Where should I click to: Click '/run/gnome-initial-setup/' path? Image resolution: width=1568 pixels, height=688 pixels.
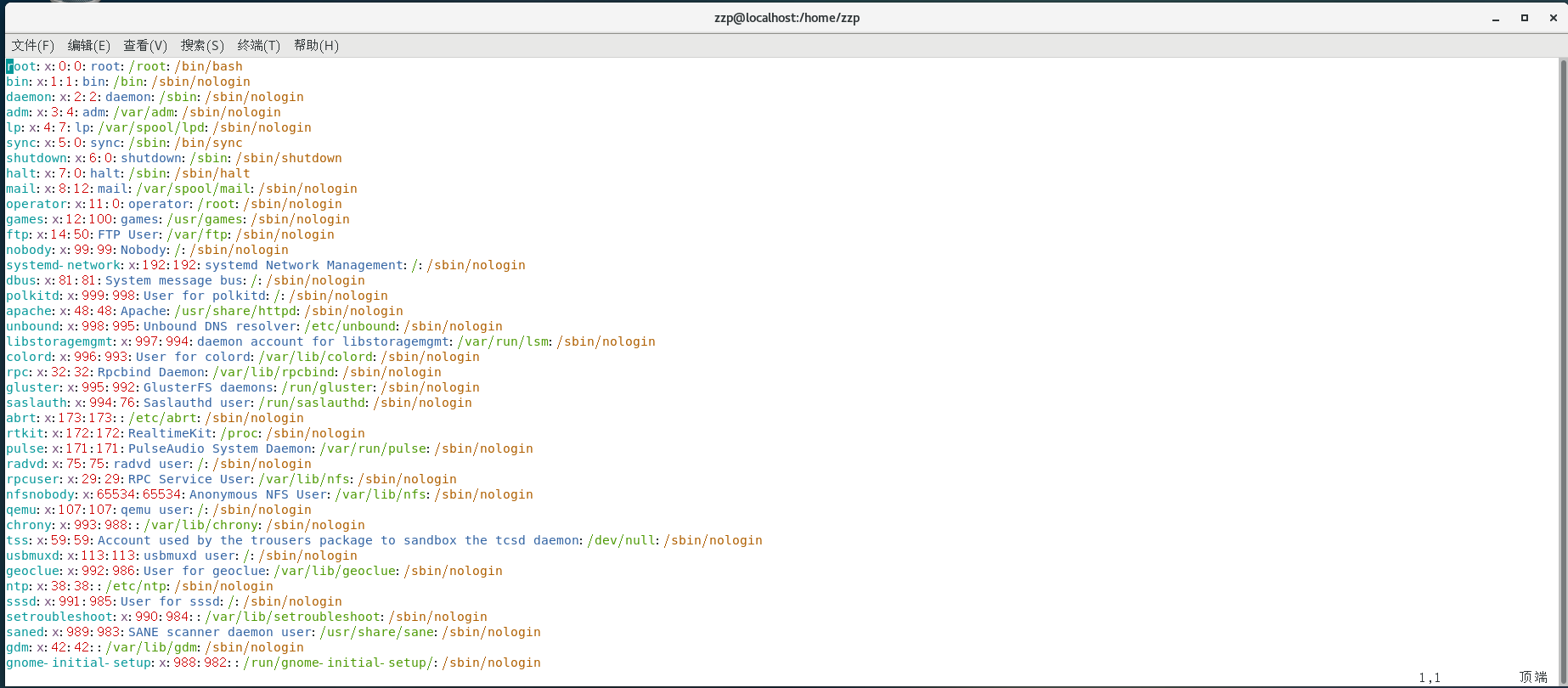338,663
